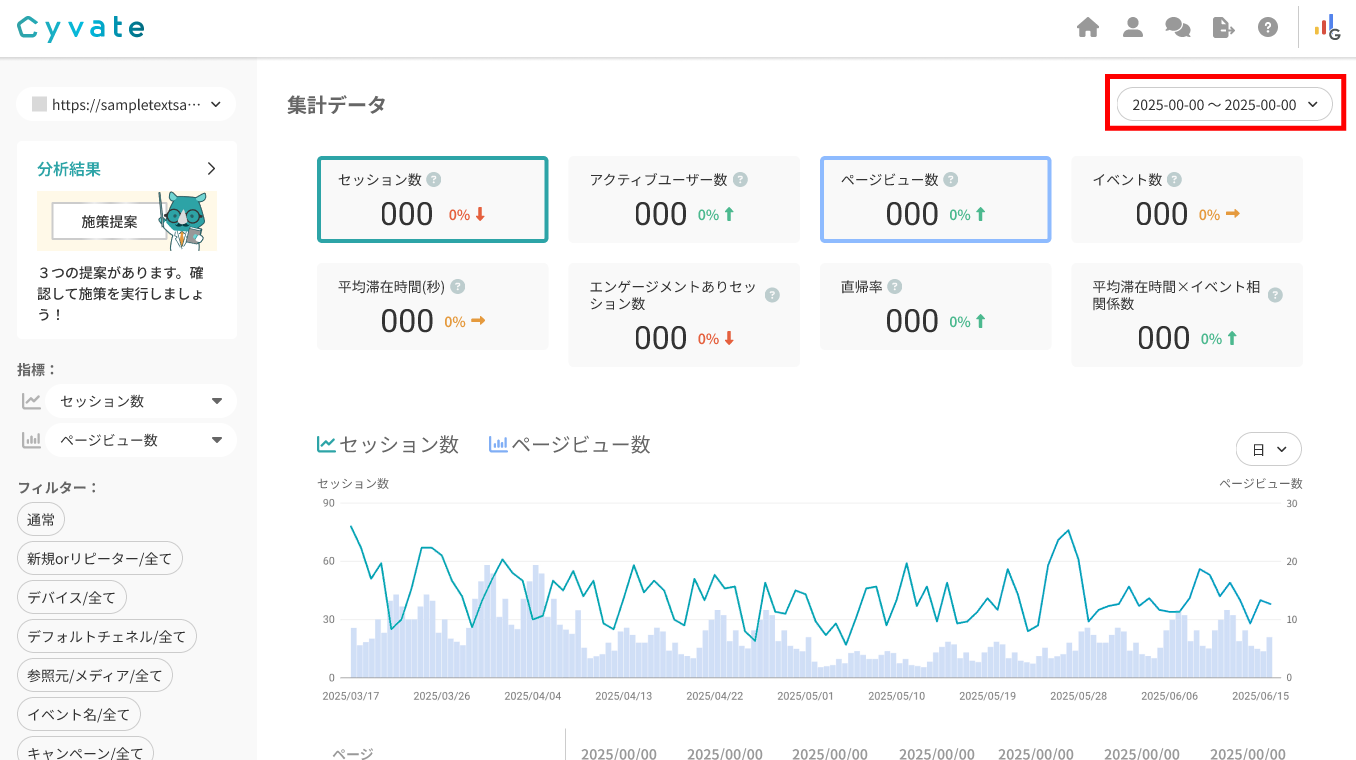Click the Google Analytics account icon

tap(1328, 28)
